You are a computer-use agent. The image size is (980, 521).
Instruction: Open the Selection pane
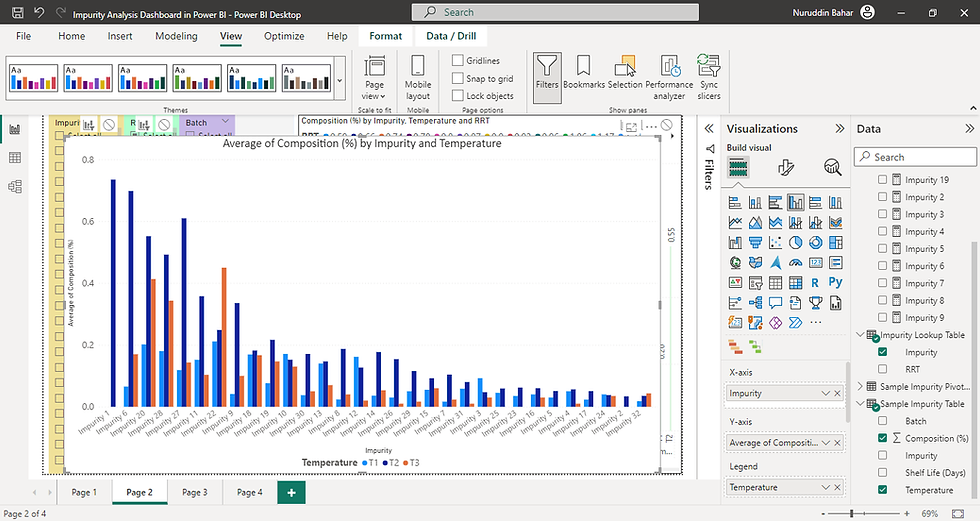625,72
